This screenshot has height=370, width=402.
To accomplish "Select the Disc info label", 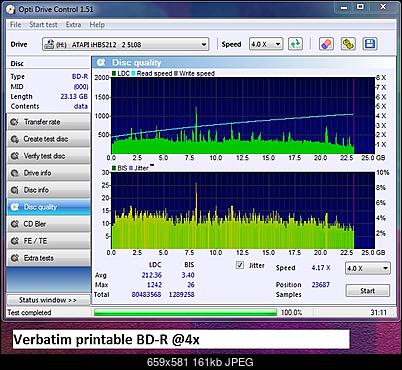I will (36, 190).
